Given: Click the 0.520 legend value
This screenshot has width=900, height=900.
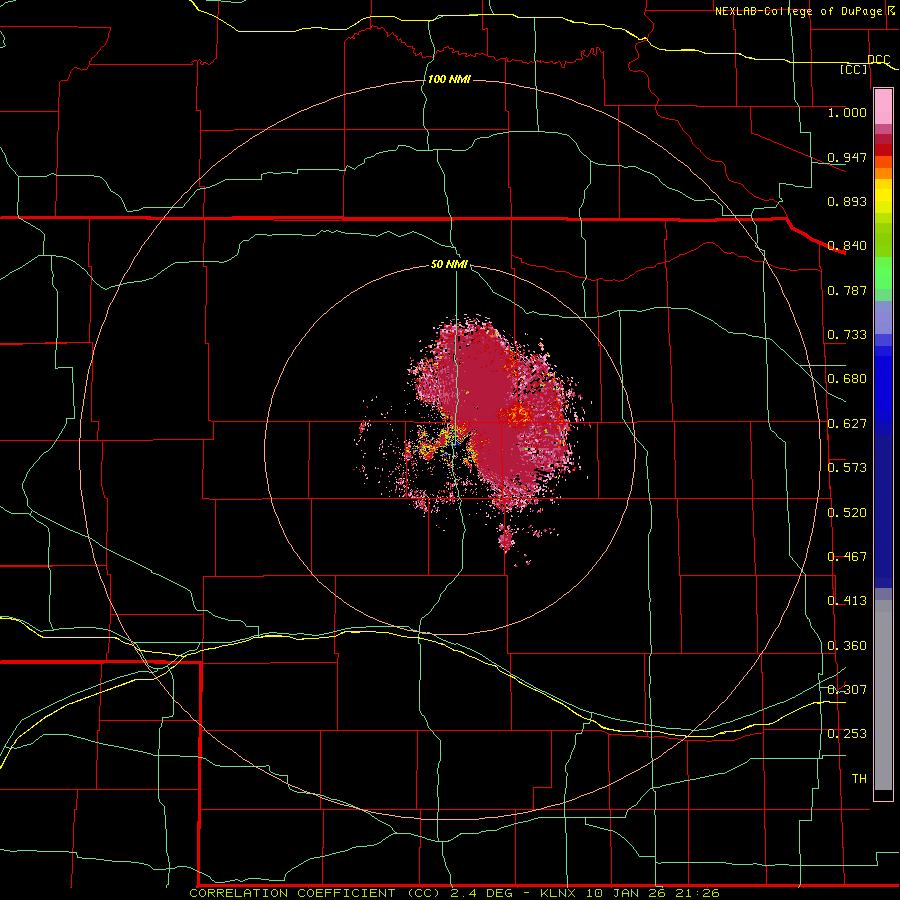Looking at the screenshot, I should (847, 512).
